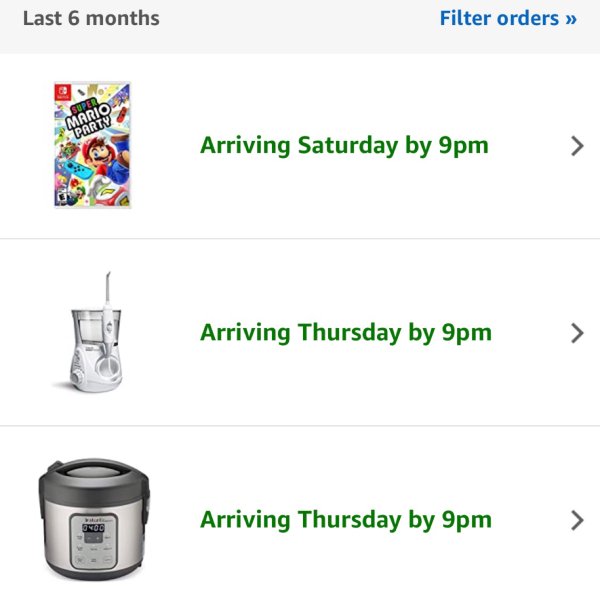Expand water flosser order via chevron arrow
Screen dimensions: 600x600
(577, 333)
